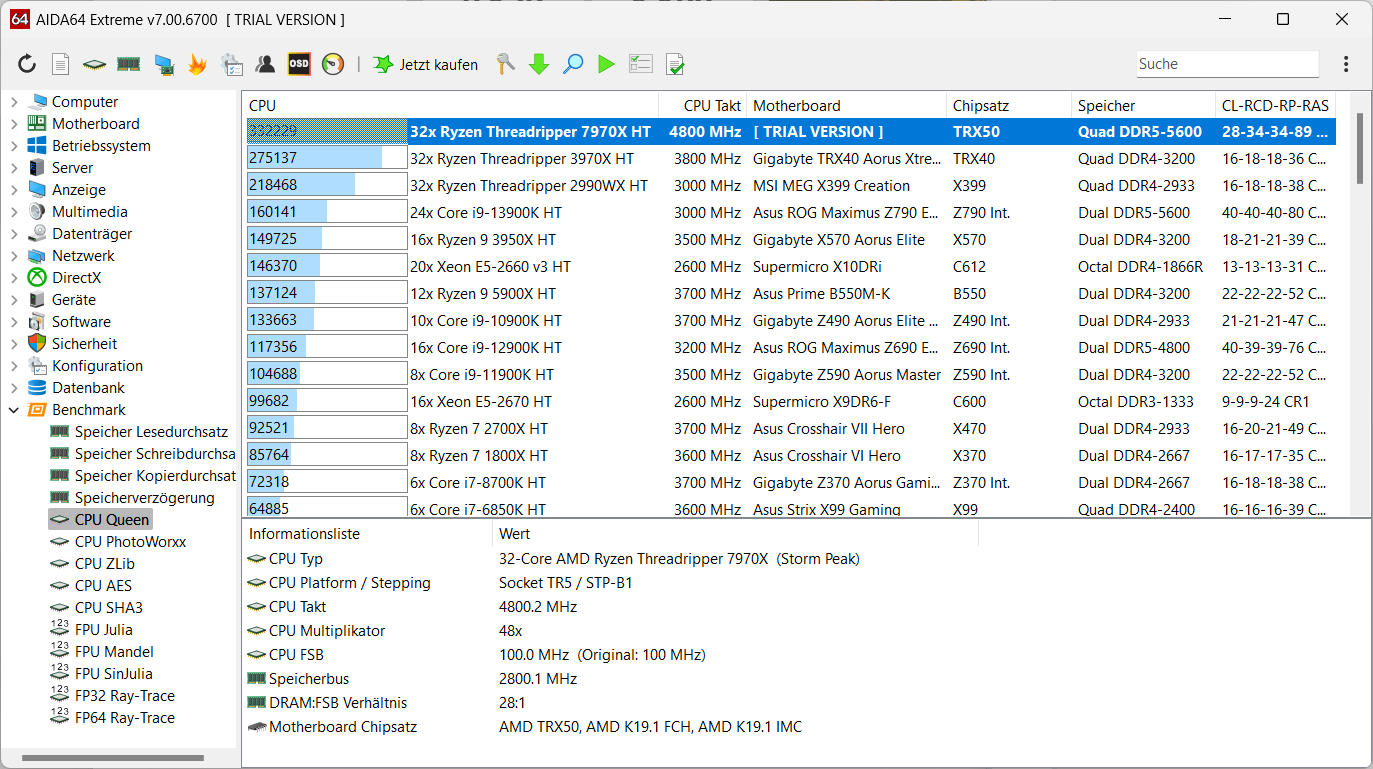Viewport: 1373px width, 769px height.
Task: Click the magnifier search icon in toolbar
Action: [x=573, y=64]
